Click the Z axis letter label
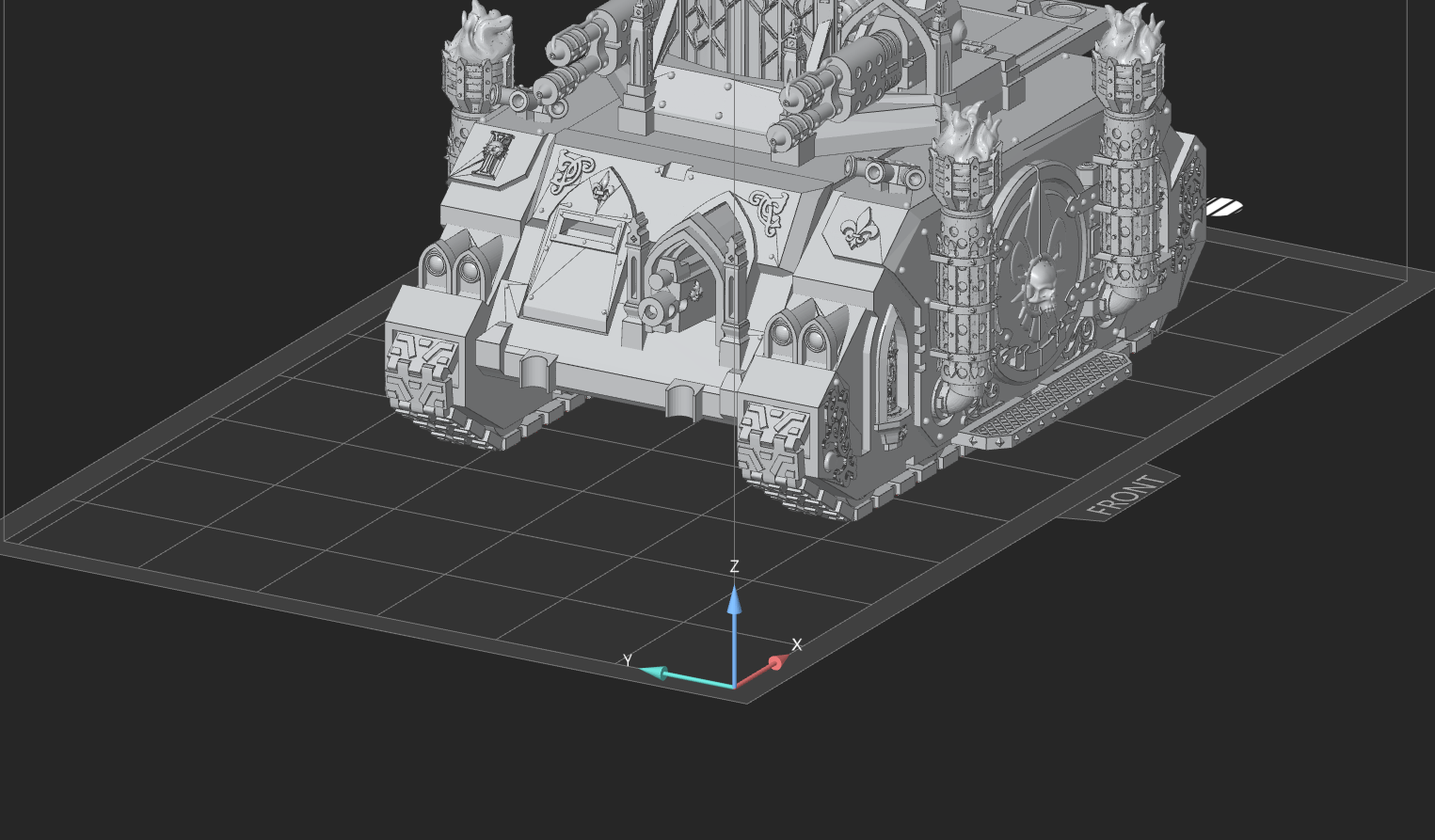The width and height of the screenshot is (1435, 840). click(x=734, y=566)
